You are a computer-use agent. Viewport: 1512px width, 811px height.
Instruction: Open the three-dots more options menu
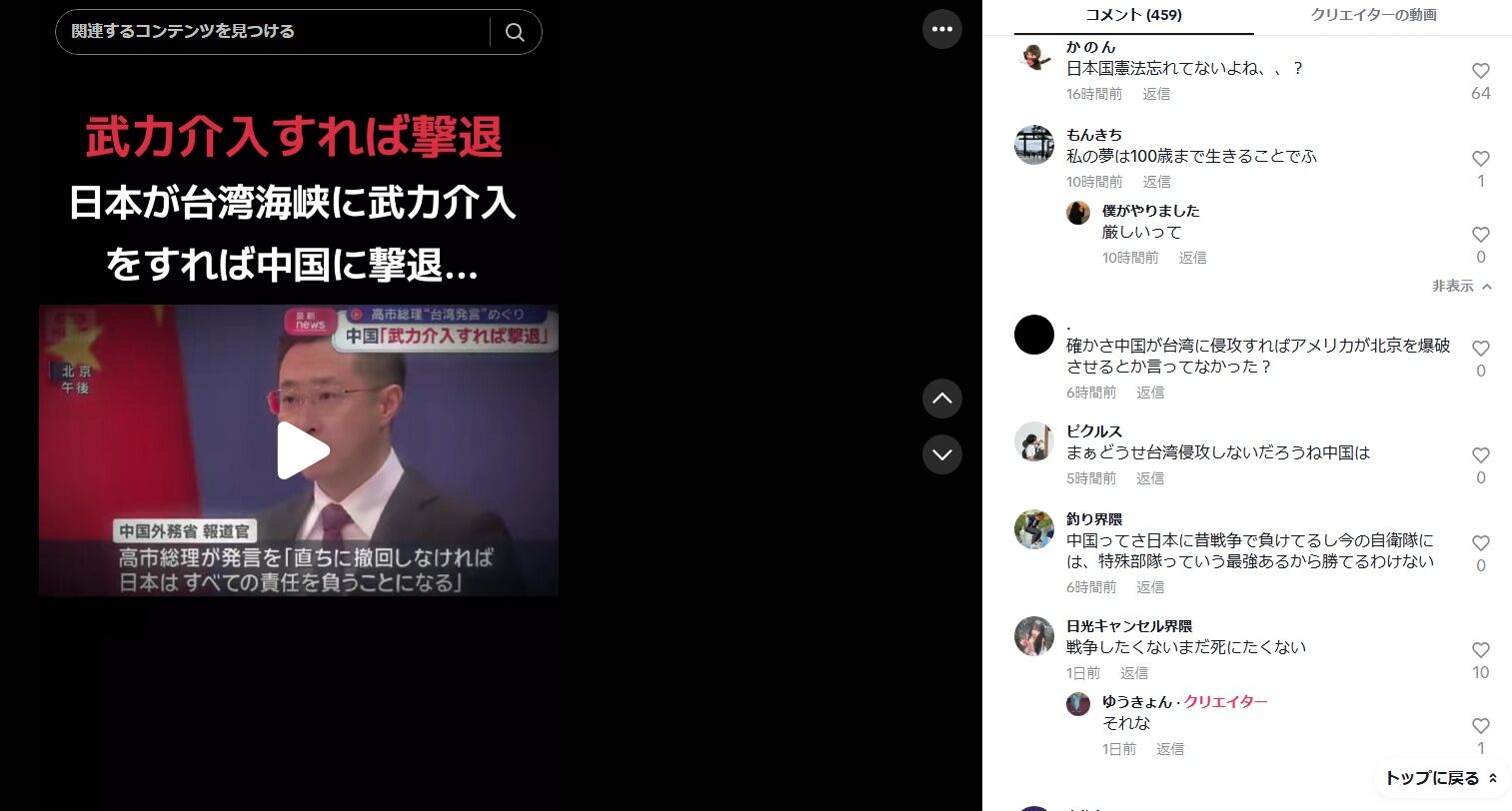tap(942, 29)
